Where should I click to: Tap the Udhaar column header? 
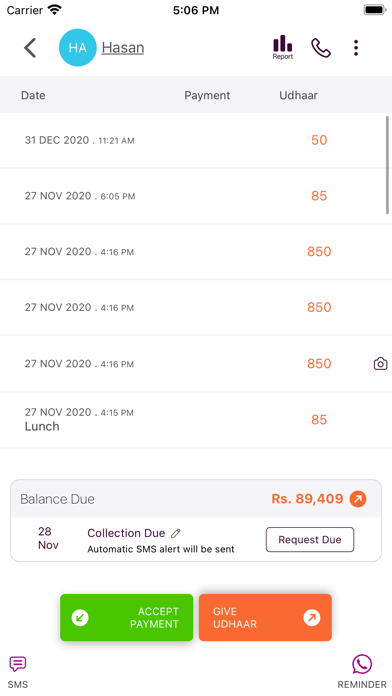click(298, 95)
